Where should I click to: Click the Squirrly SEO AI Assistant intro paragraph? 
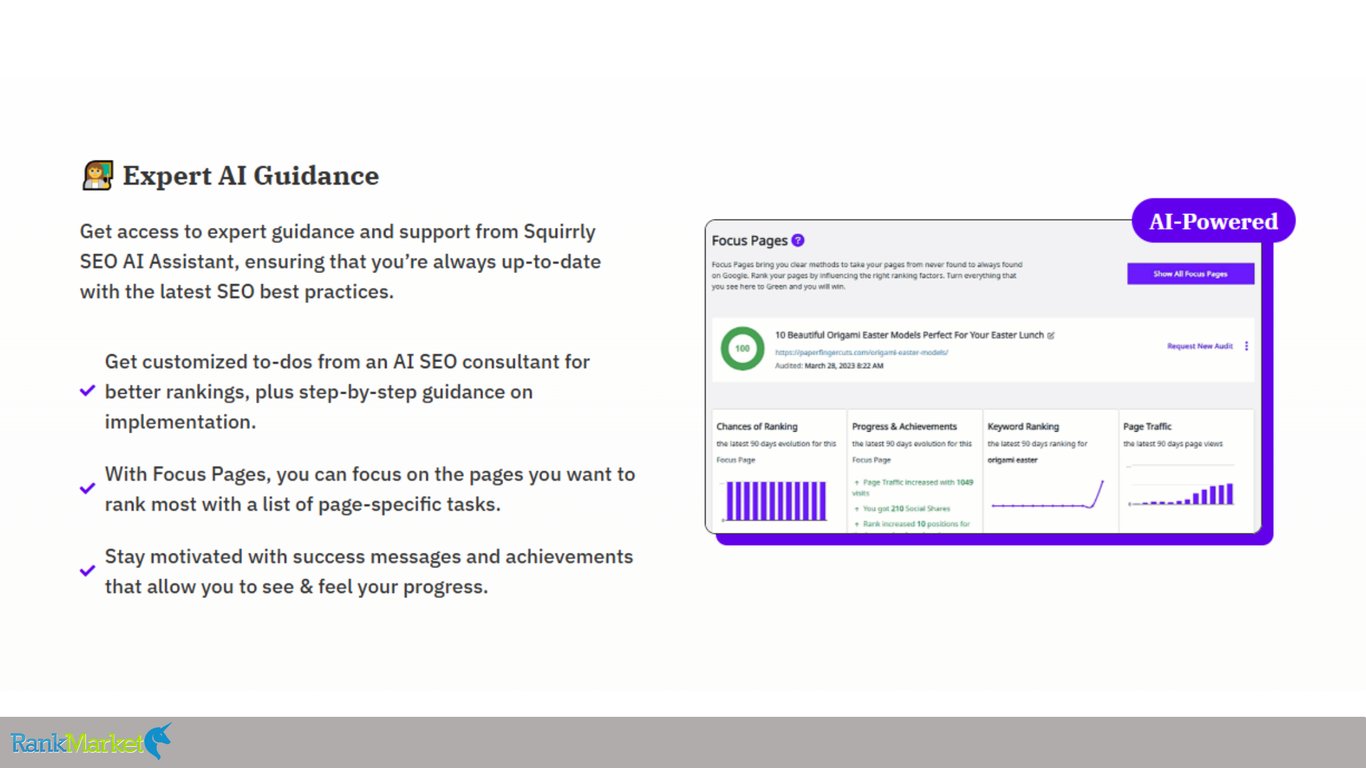coord(340,262)
